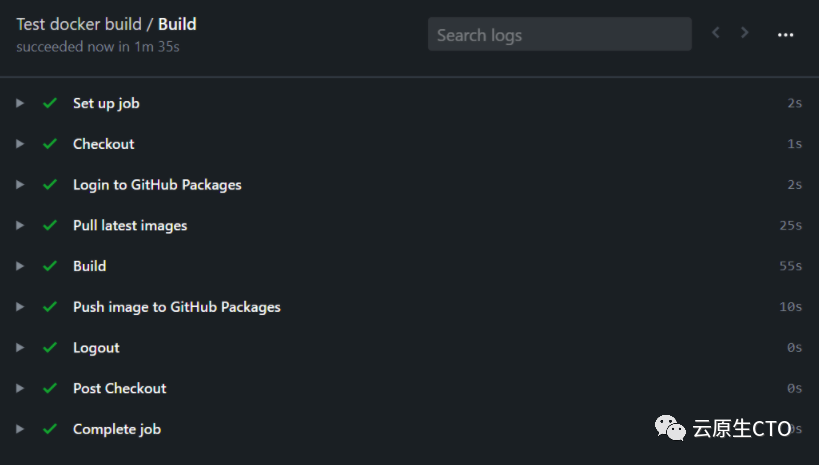Screen dimensions: 819x465
Task: Expand the Set up job step
Action: (19, 103)
